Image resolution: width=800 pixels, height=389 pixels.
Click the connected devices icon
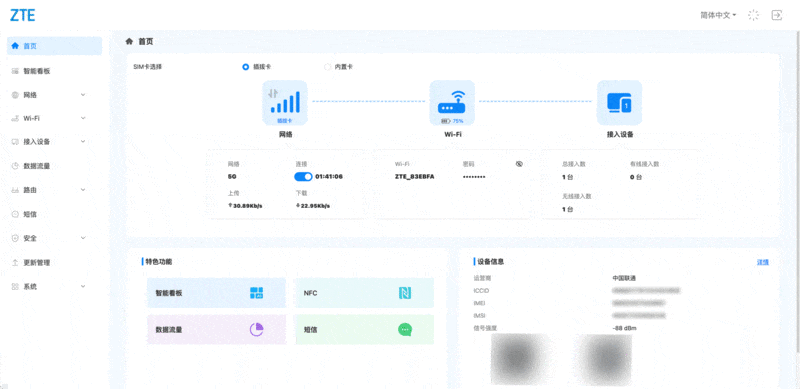click(619, 103)
